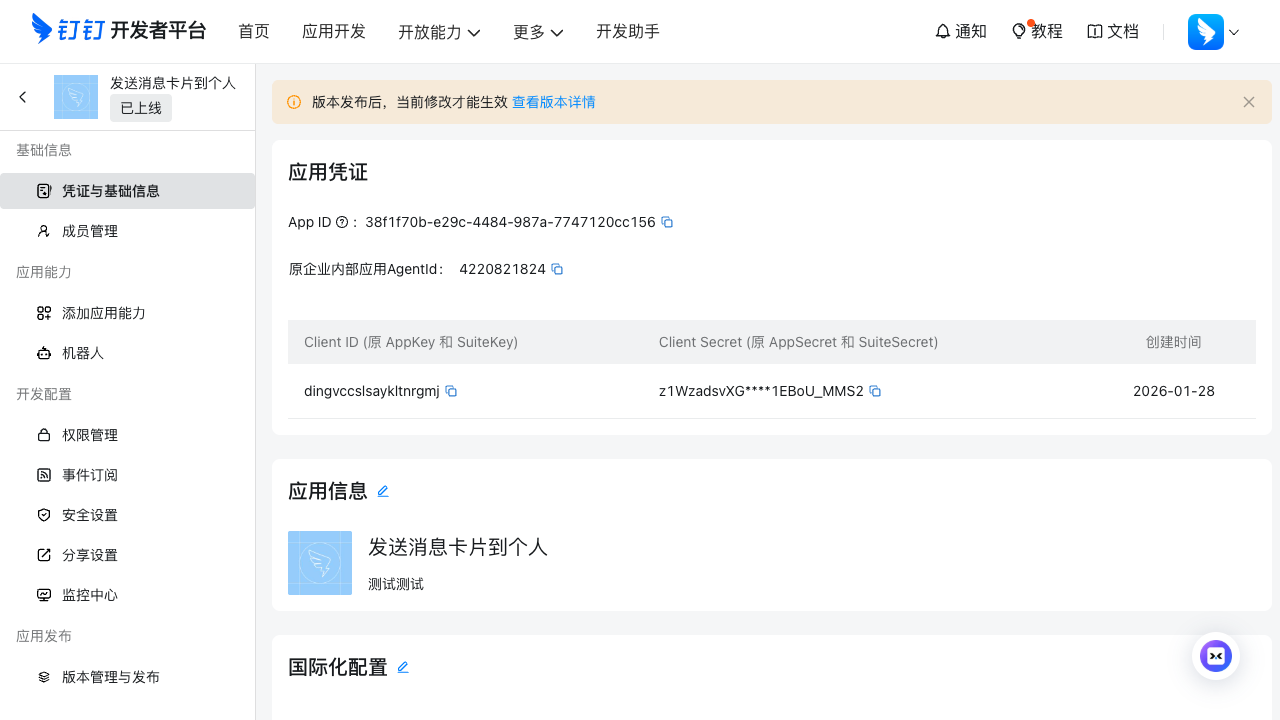Screen dimensions: 1280x720
Task: Click the App ID help question-mark icon
Action: click(x=343, y=222)
